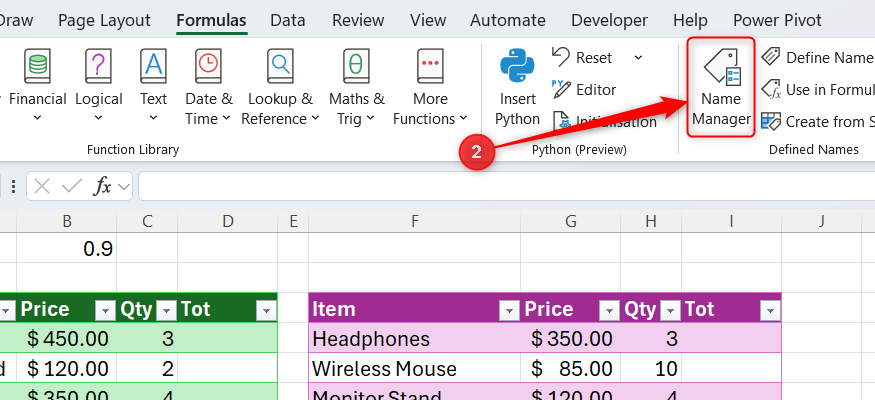Select the quantity cell showing 10
This screenshot has width=875, height=400.
[x=651, y=368]
